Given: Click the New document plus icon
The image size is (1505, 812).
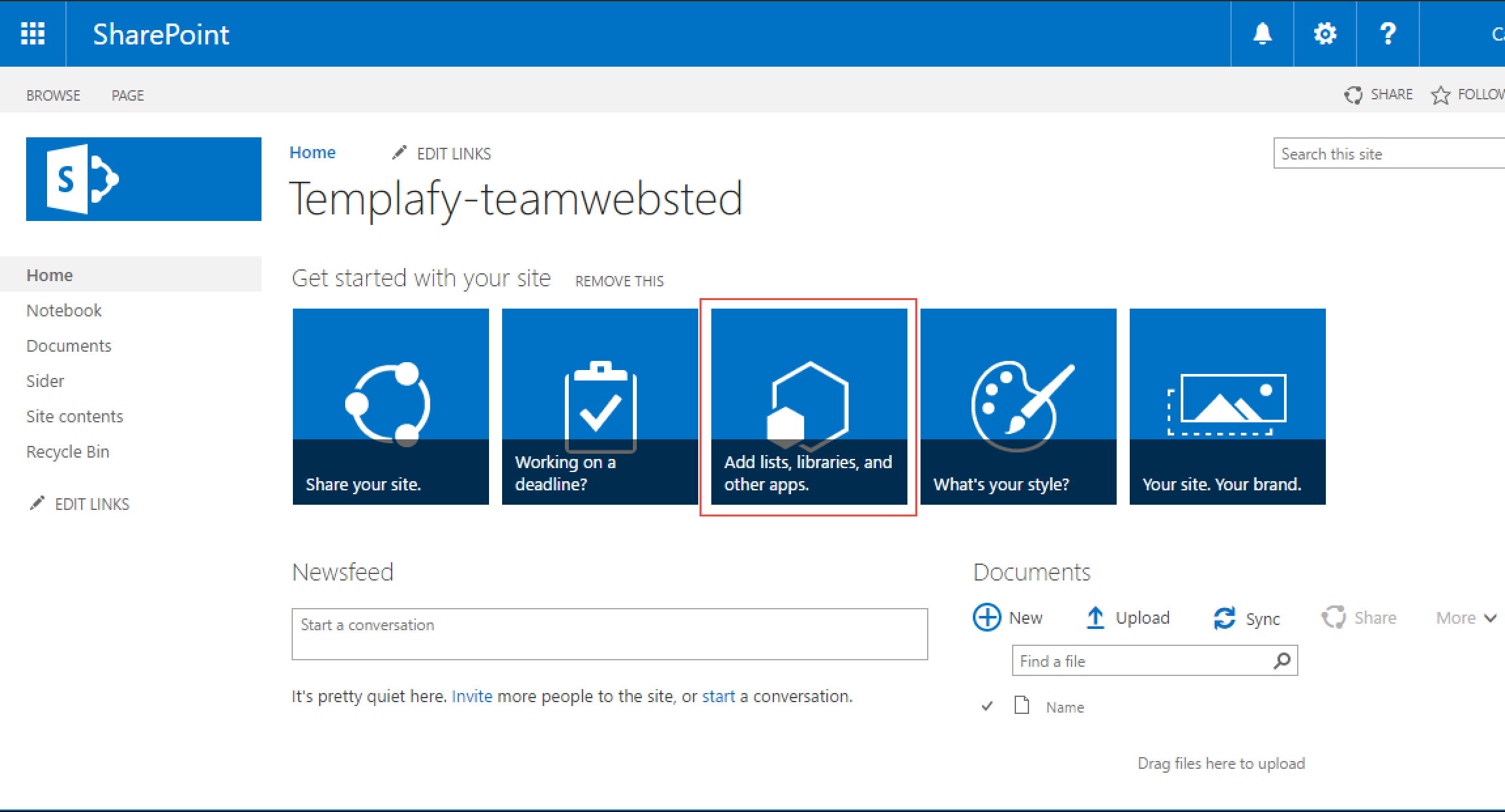Looking at the screenshot, I should [x=987, y=617].
